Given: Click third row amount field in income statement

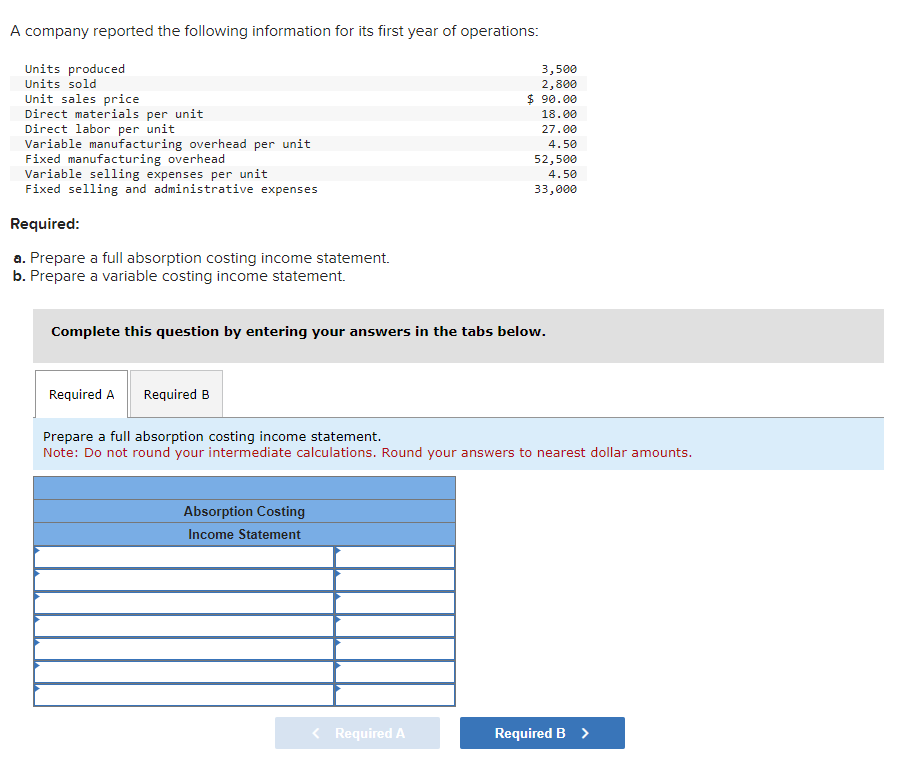Looking at the screenshot, I should pyautogui.click(x=395, y=603).
